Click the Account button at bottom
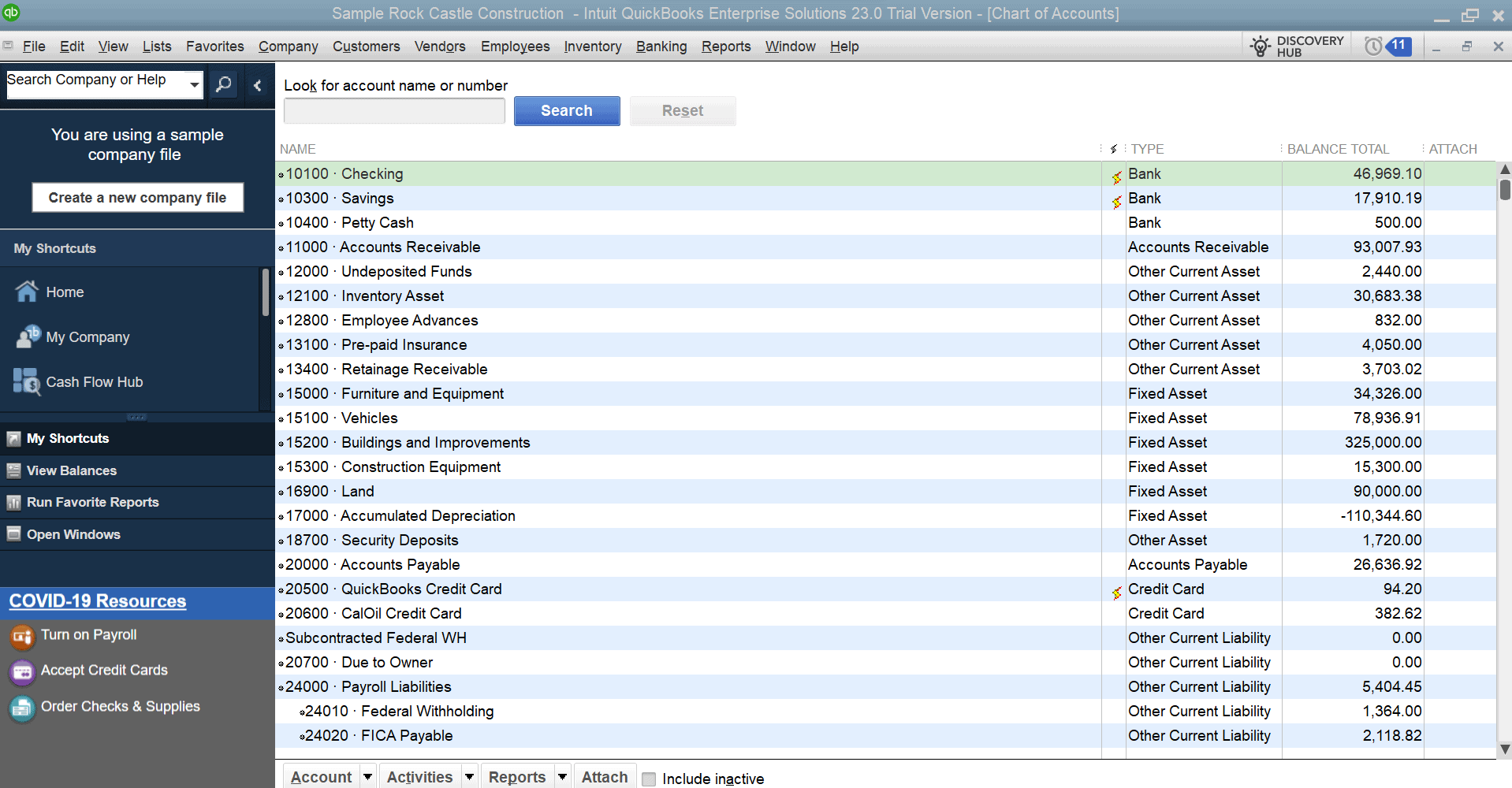 pyautogui.click(x=321, y=777)
